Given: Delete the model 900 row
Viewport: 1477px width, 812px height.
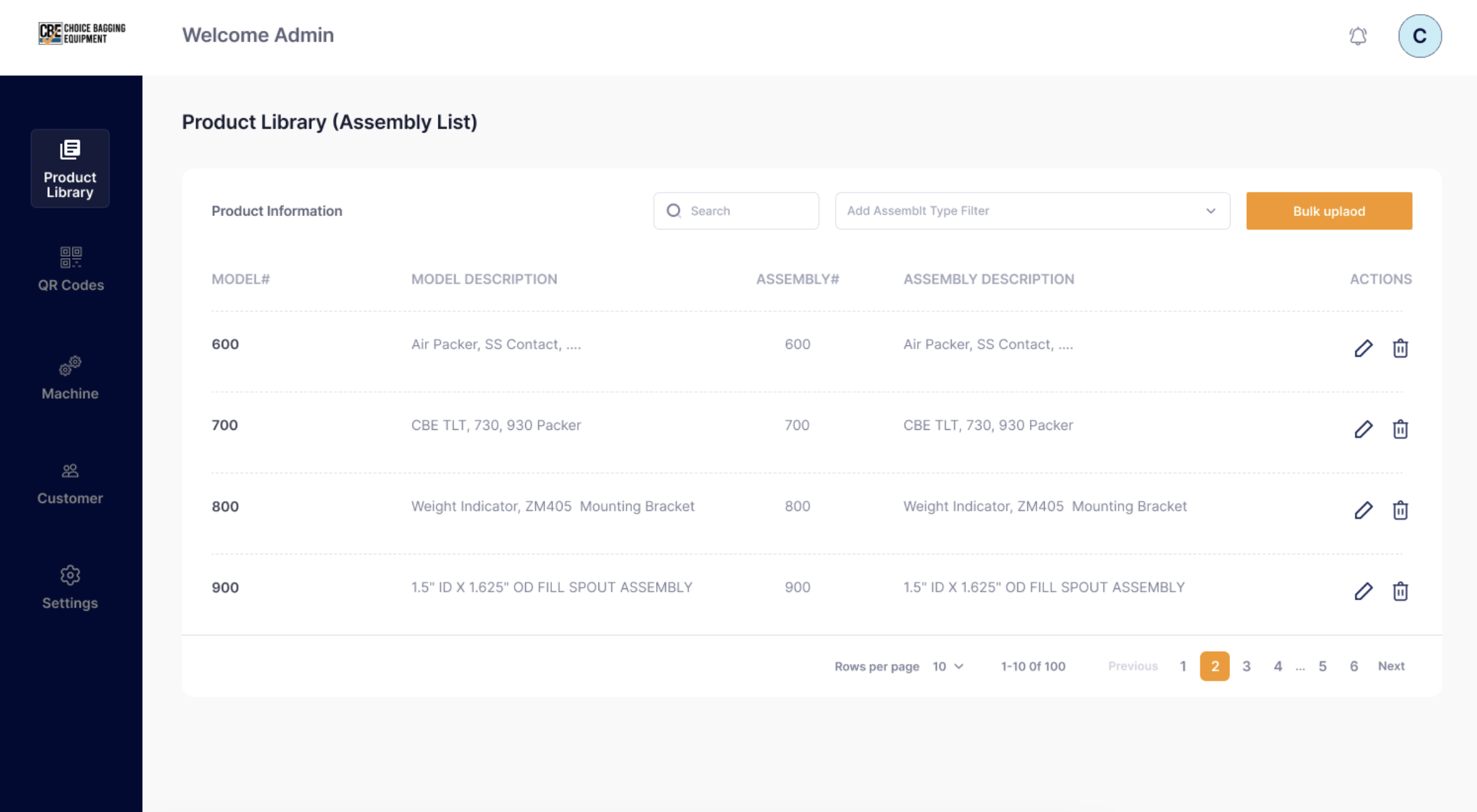Looking at the screenshot, I should [1400, 591].
